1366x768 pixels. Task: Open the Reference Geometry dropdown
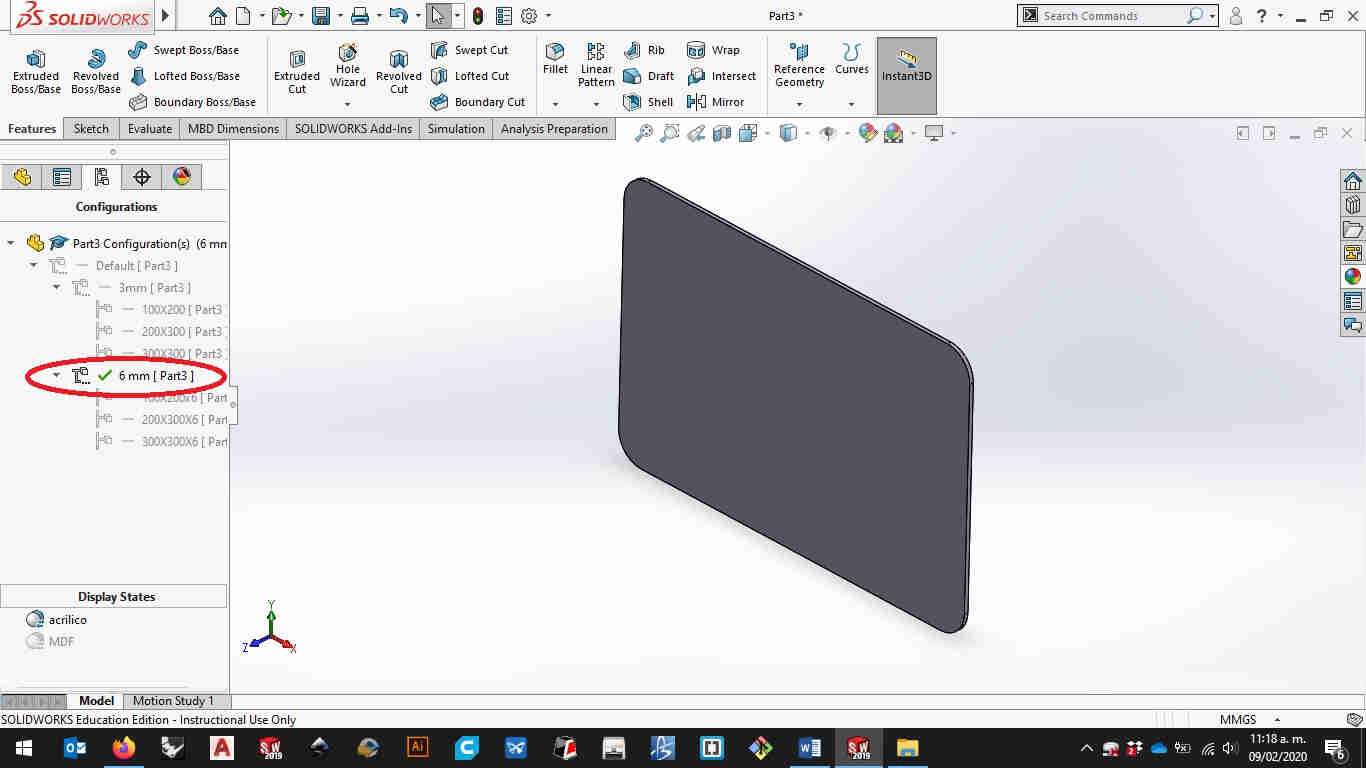[799, 104]
